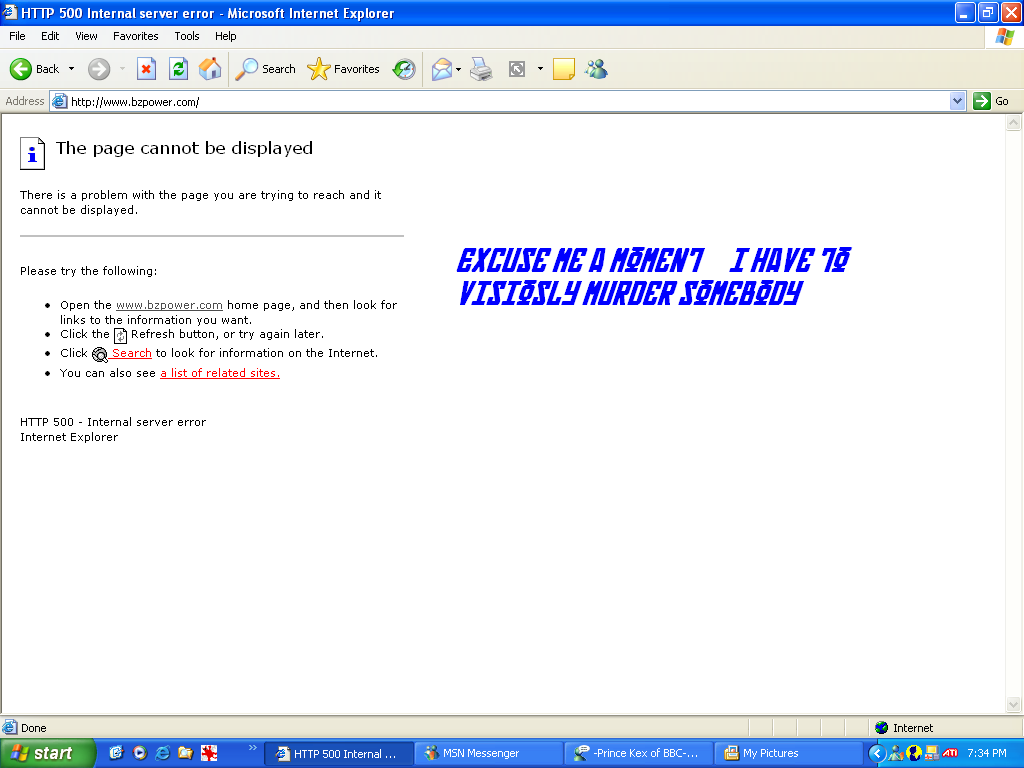The width and height of the screenshot is (1024, 768).
Task: Print the error page
Action: 481,69
